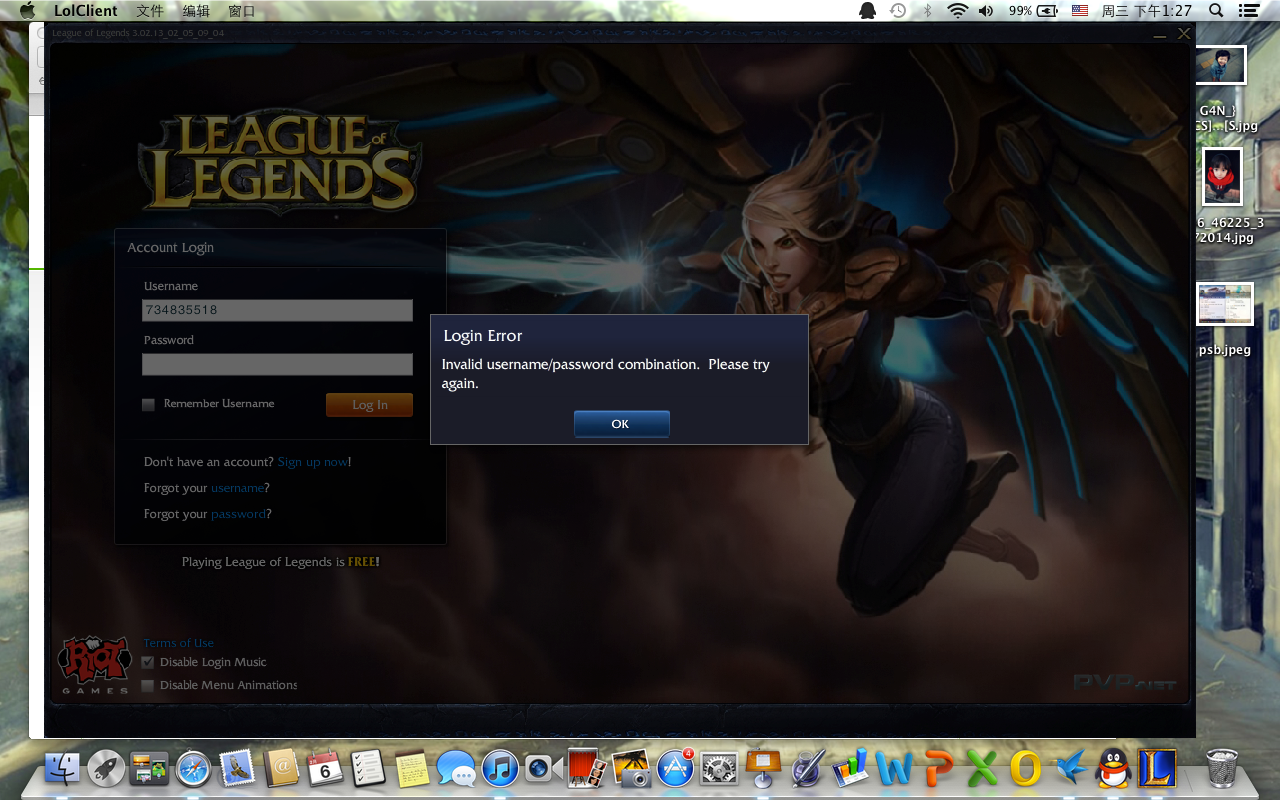This screenshot has height=800, width=1280.
Task: Close the League of Legends window
Action: click(x=1184, y=33)
